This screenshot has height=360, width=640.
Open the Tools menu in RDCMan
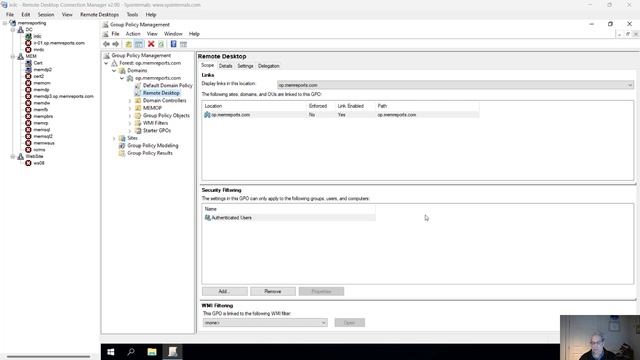tap(132, 15)
